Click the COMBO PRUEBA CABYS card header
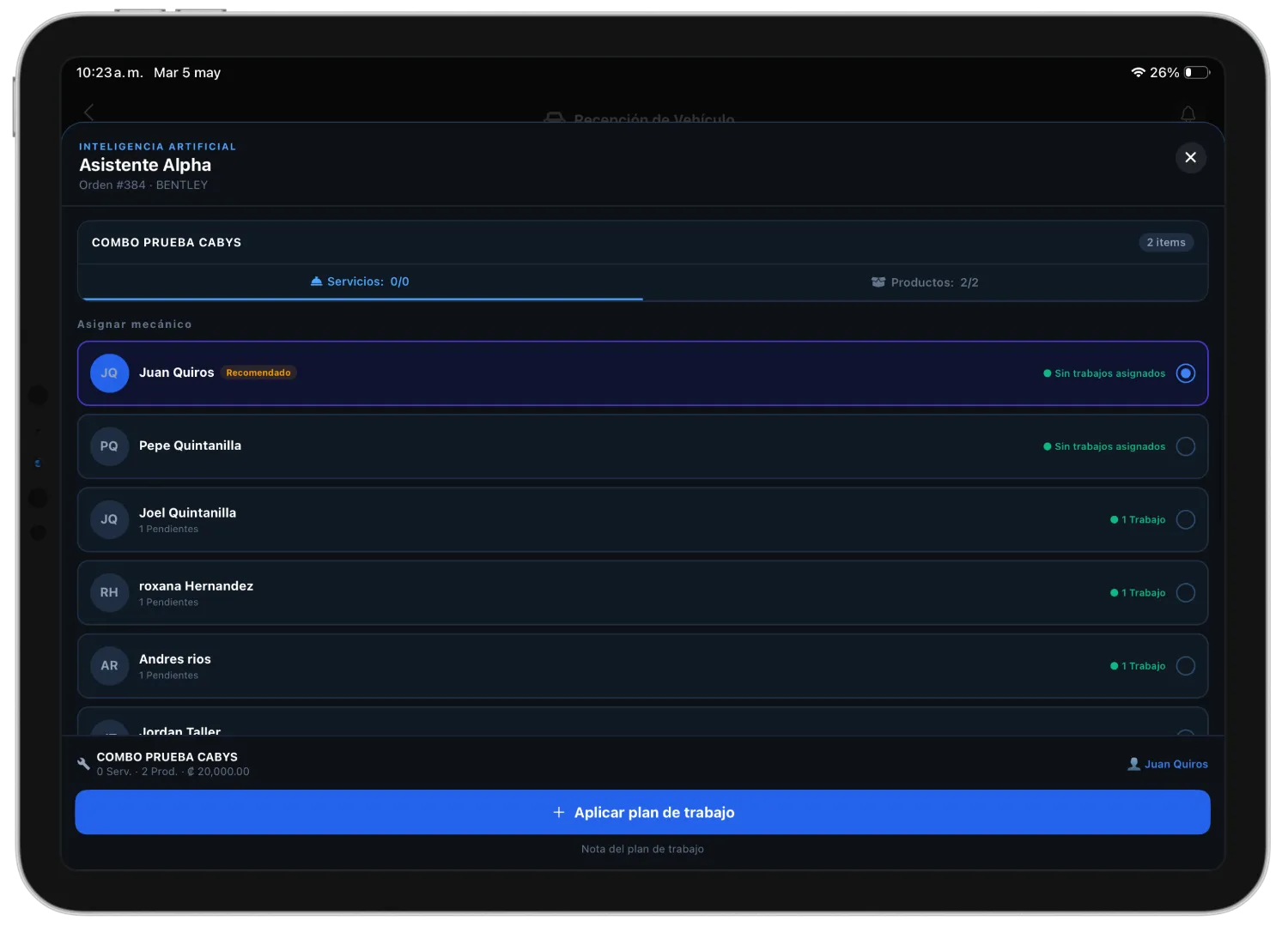 [x=642, y=242]
